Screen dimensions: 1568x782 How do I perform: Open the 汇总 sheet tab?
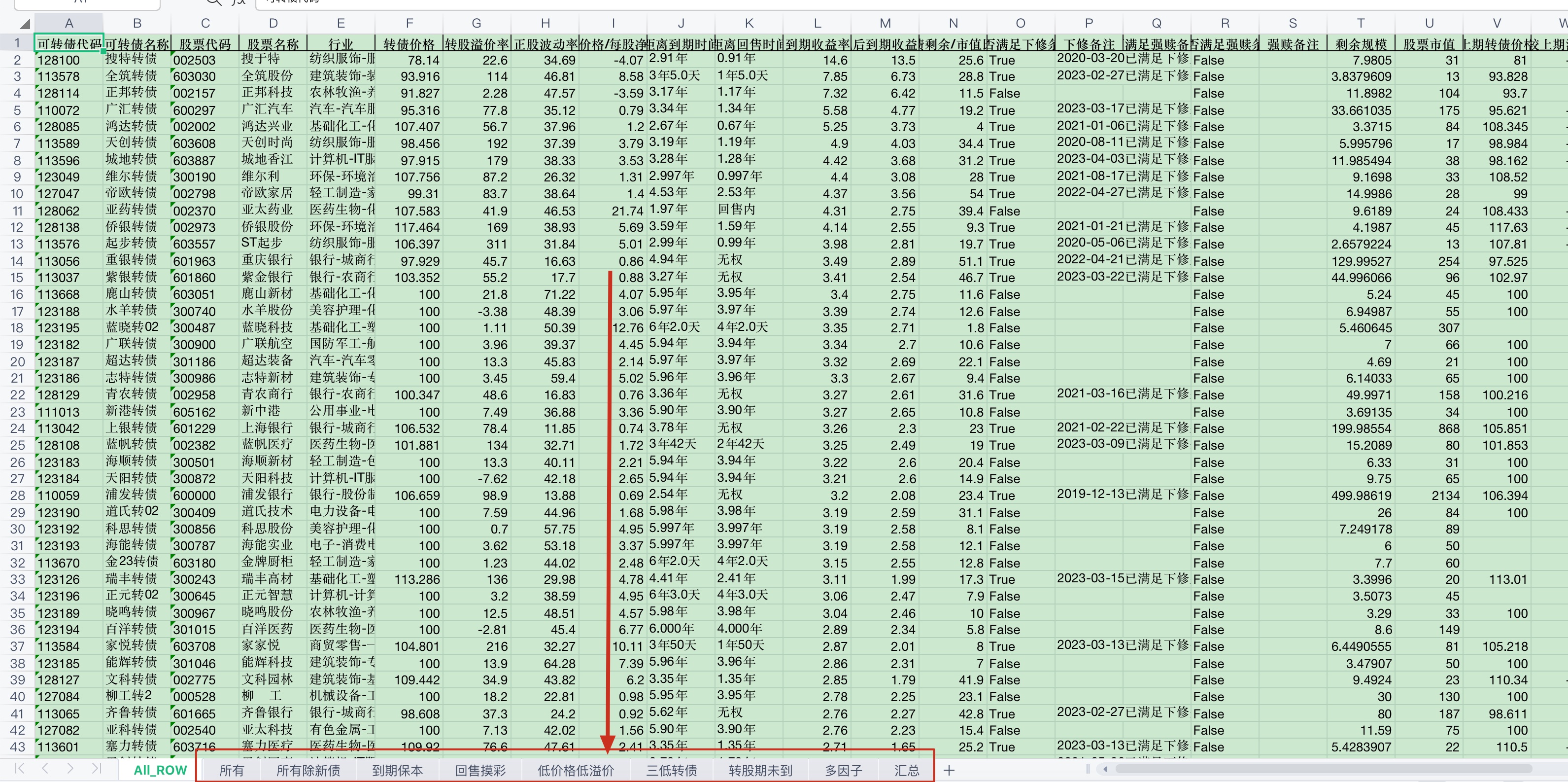point(906,771)
